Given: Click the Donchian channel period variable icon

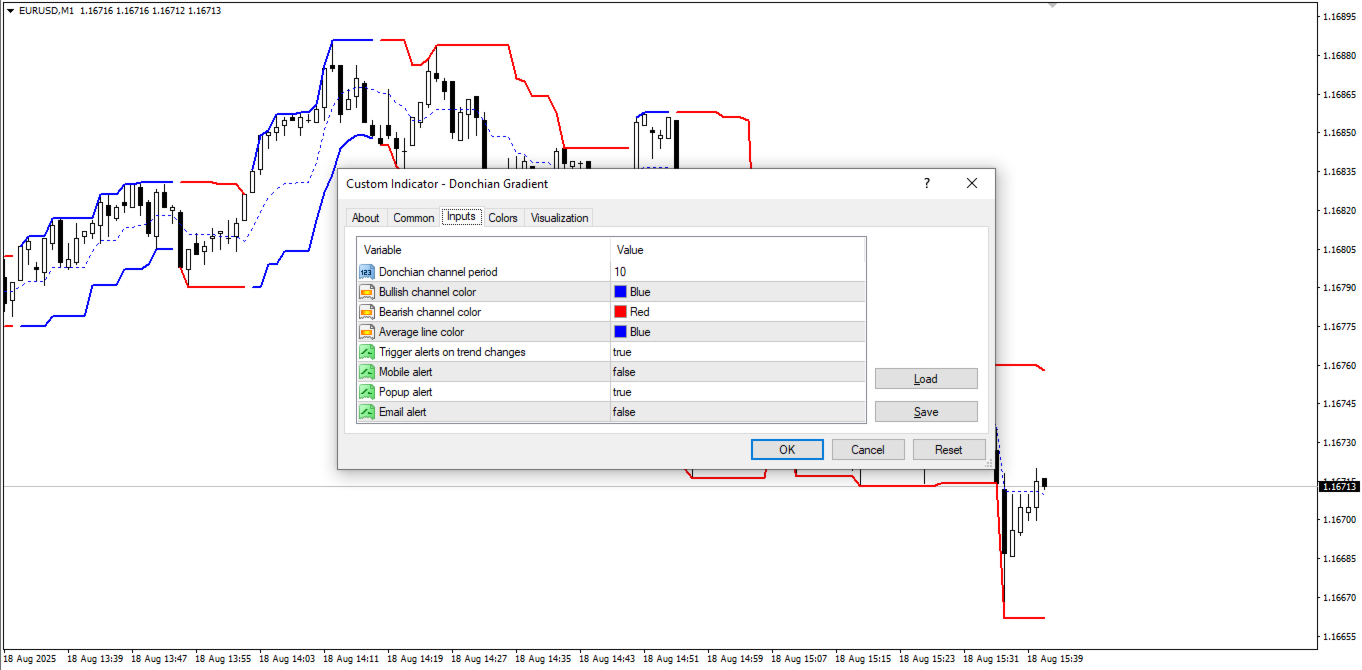Looking at the screenshot, I should pyautogui.click(x=366, y=272).
